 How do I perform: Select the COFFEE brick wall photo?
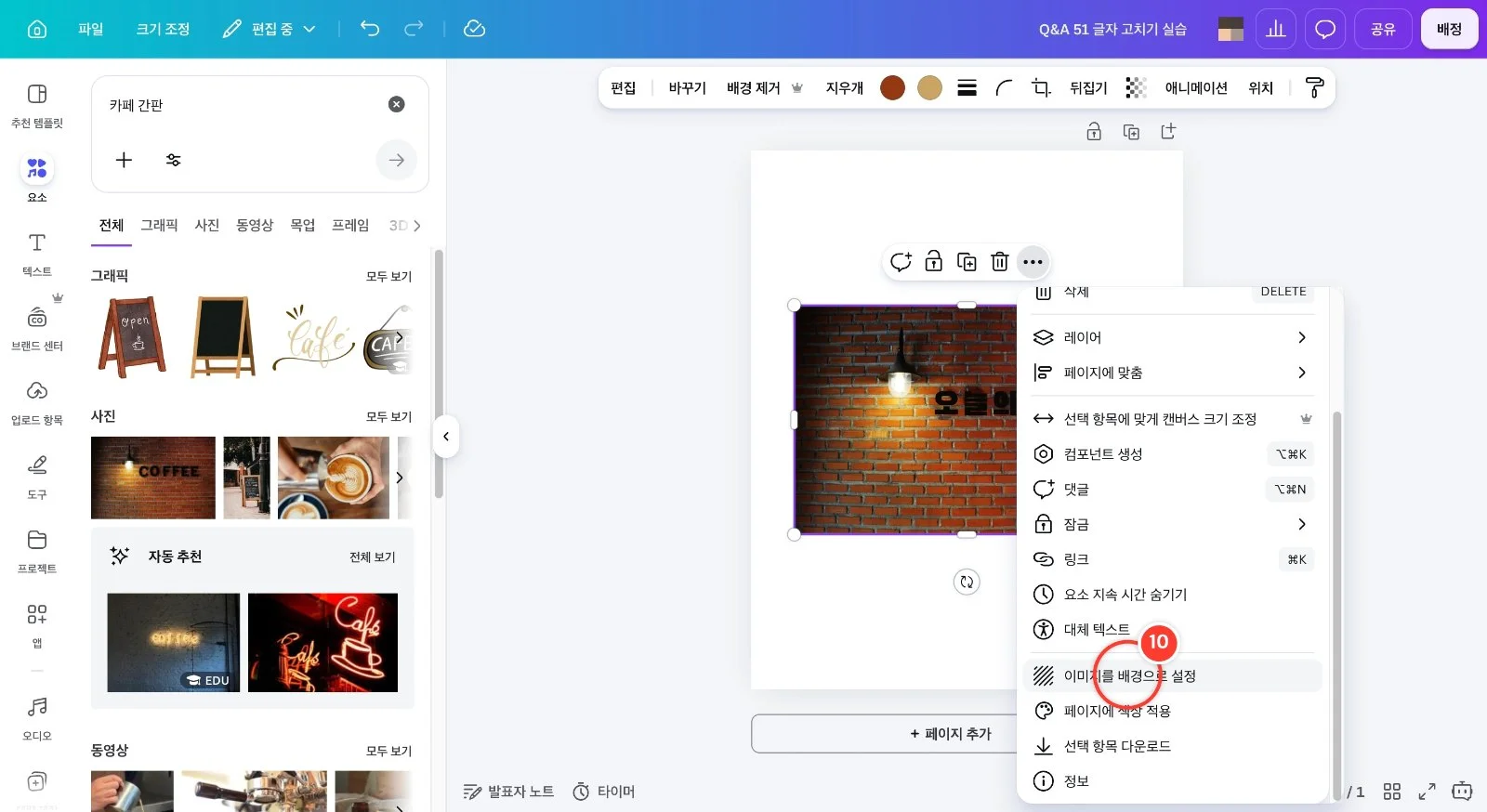[153, 478]
